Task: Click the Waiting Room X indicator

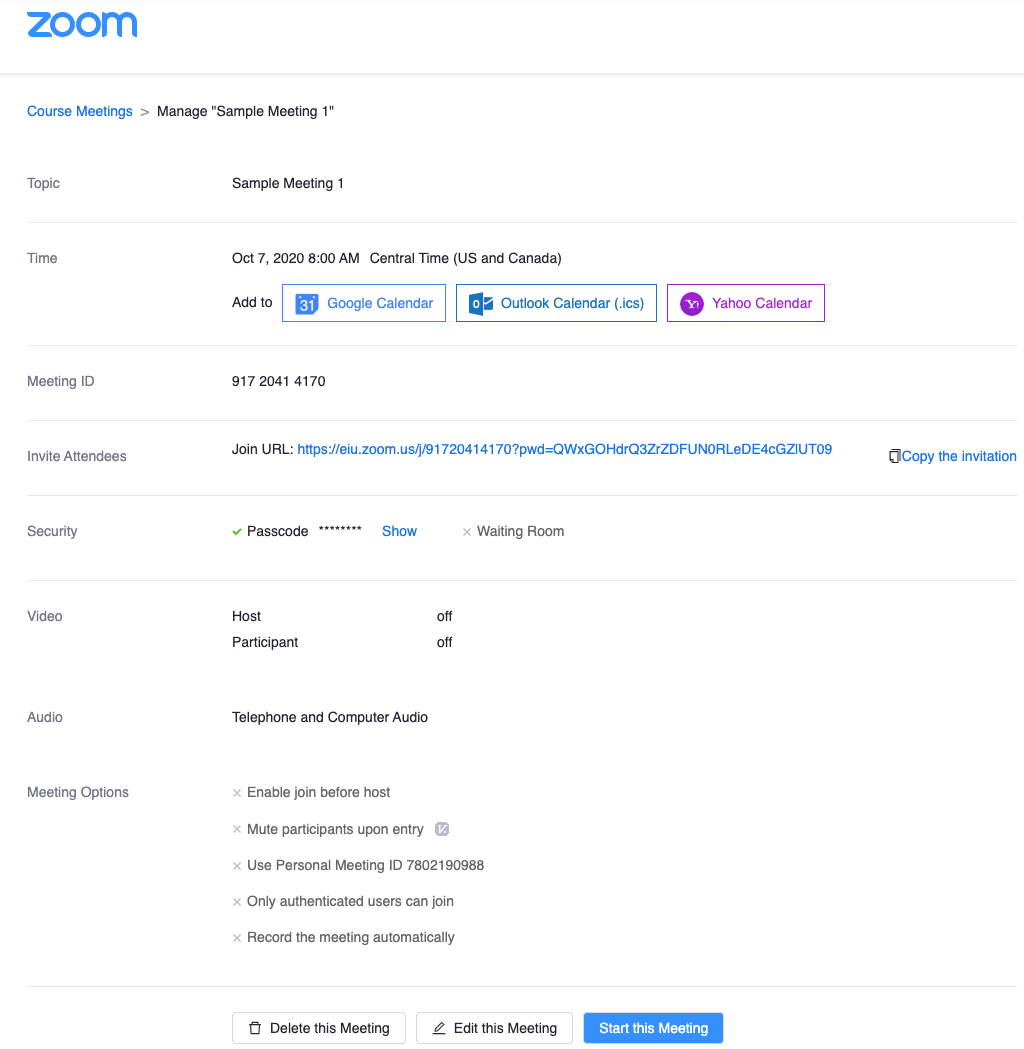Action: 467,532
